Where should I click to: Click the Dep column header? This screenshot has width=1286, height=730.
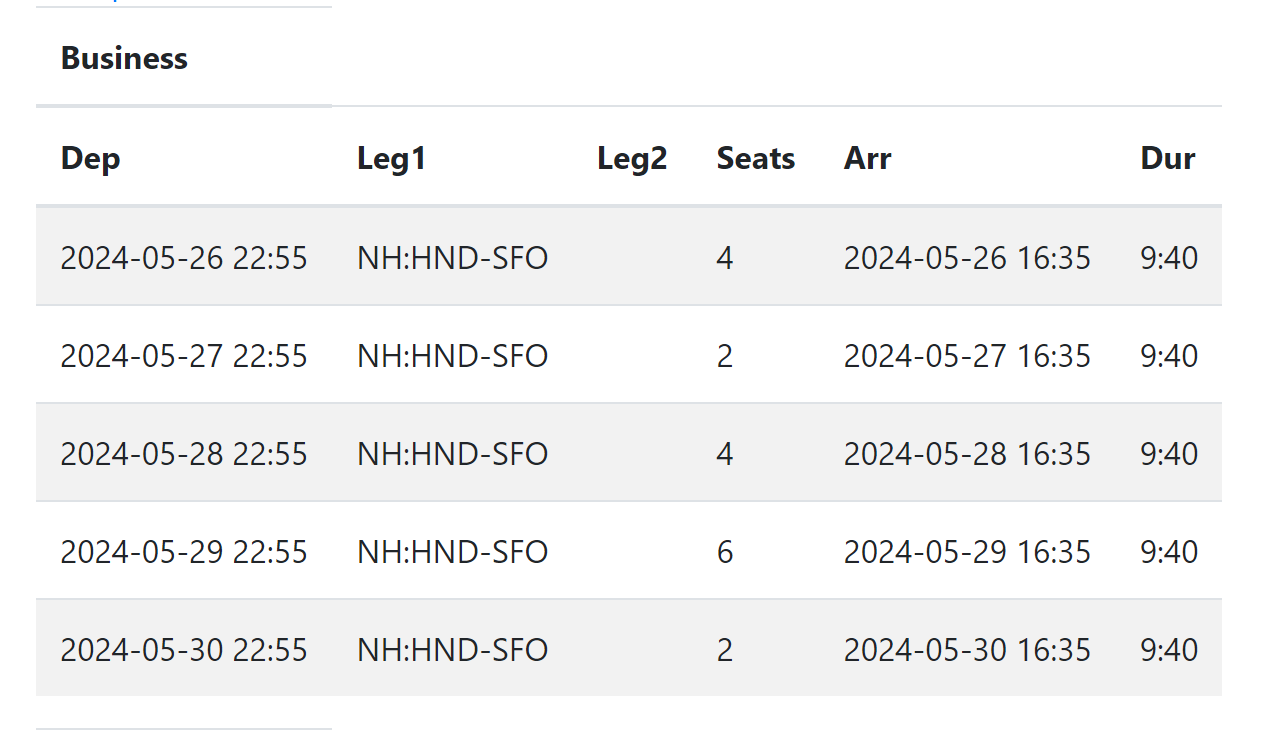point(90,158)
